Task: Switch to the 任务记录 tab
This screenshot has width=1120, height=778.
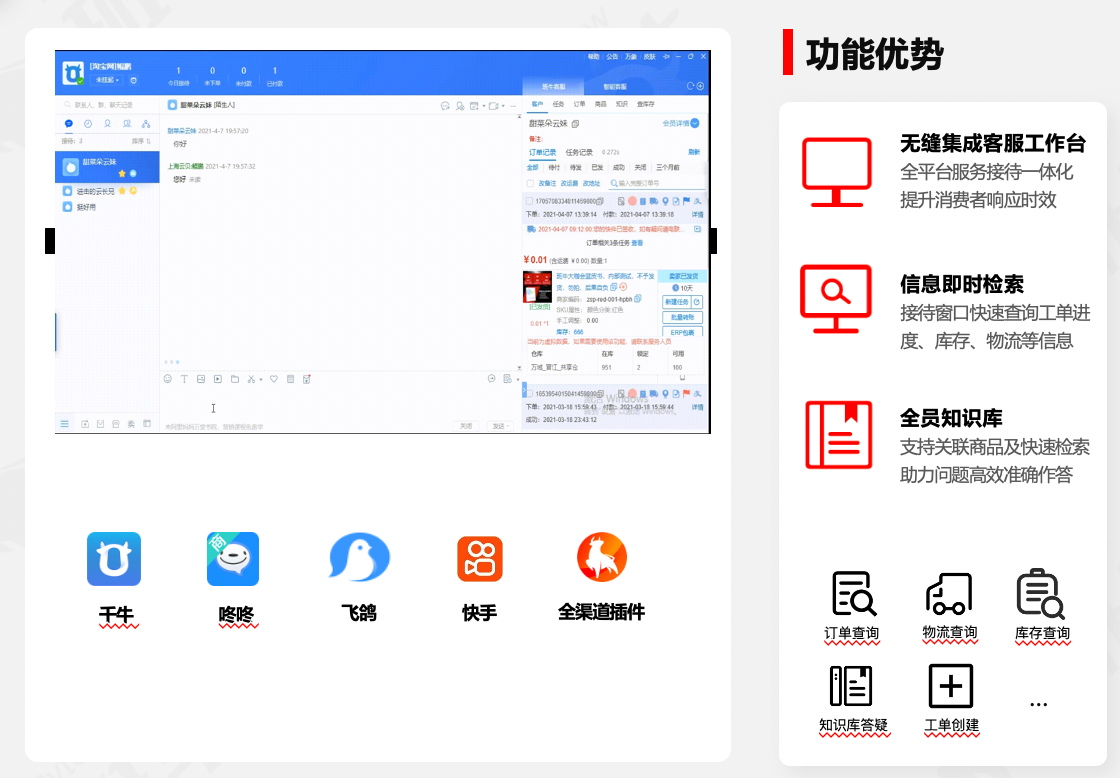Action: click(579, 152)
